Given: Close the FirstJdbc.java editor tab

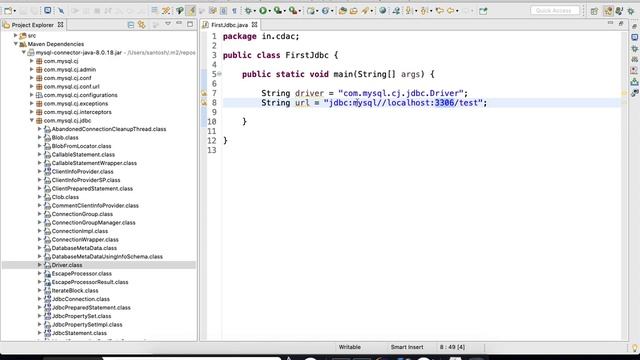Looking at the screenshot, I should [x=254, y=25].
